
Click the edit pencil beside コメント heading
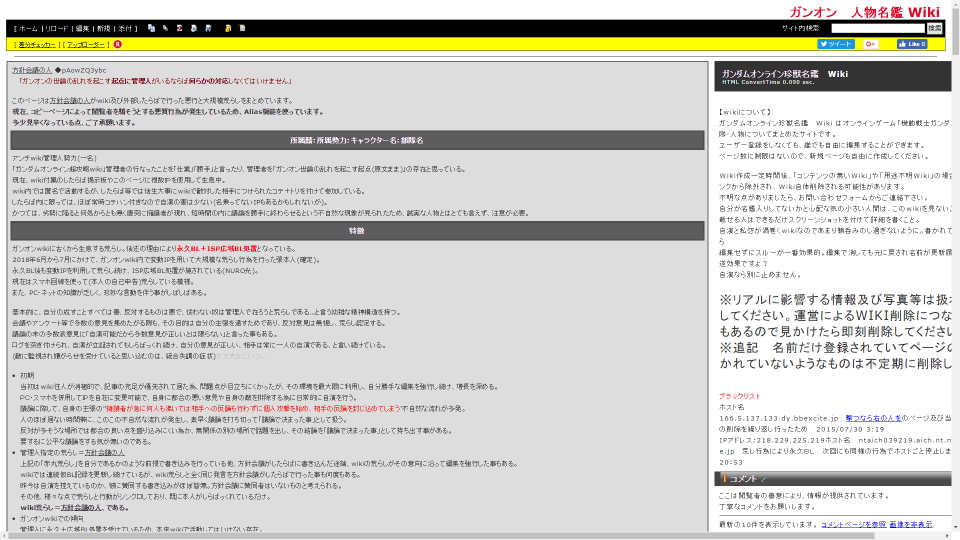tap(763, 479)
